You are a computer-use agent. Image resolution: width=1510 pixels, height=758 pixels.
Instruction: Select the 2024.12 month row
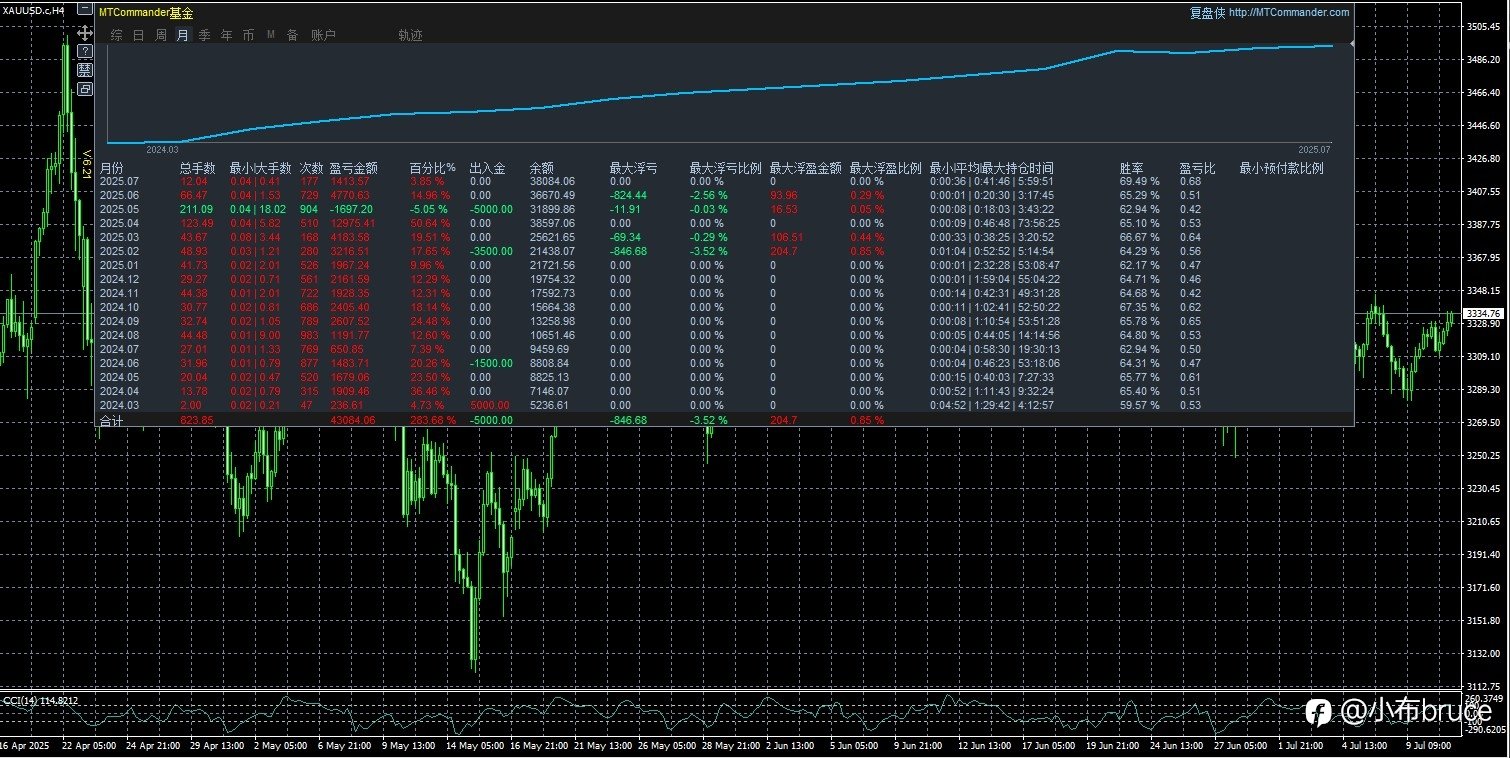[x=725, y=279]
